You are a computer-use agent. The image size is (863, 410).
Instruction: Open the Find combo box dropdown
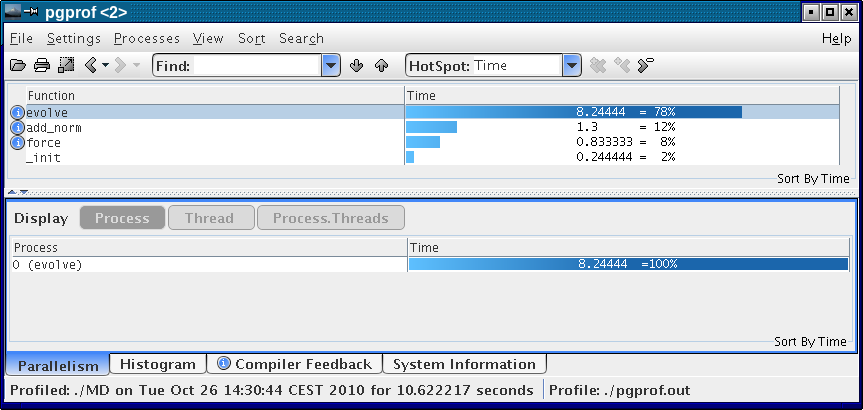pos(331,66)
